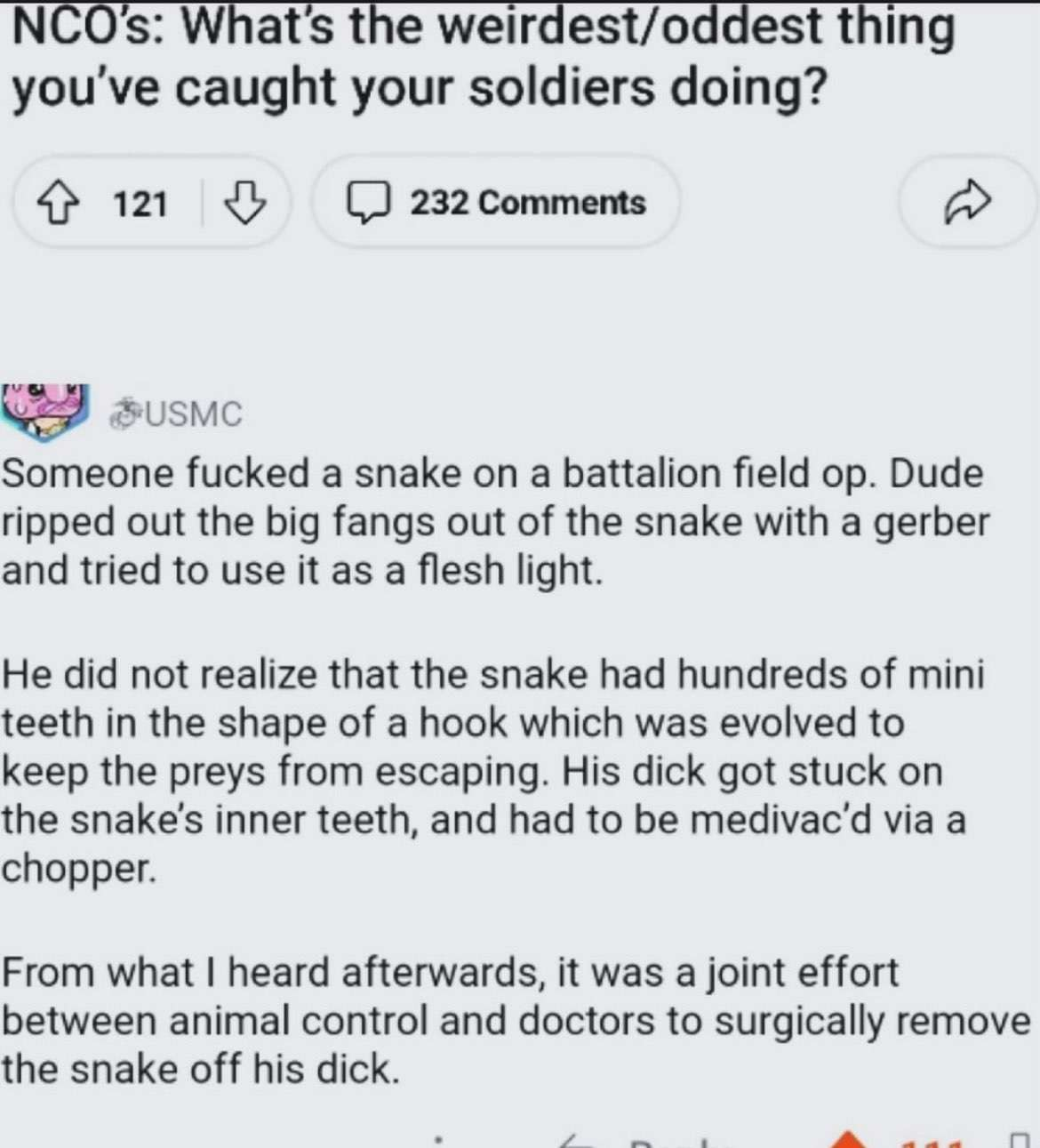Upvote the comment with the orange arrow
This screenshot has width=1040, height=1148.
[849, 1141]
